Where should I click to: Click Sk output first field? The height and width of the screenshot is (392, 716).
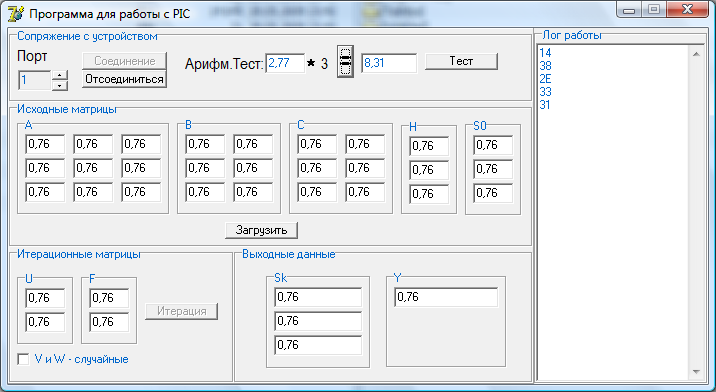[x=318, y=297]
